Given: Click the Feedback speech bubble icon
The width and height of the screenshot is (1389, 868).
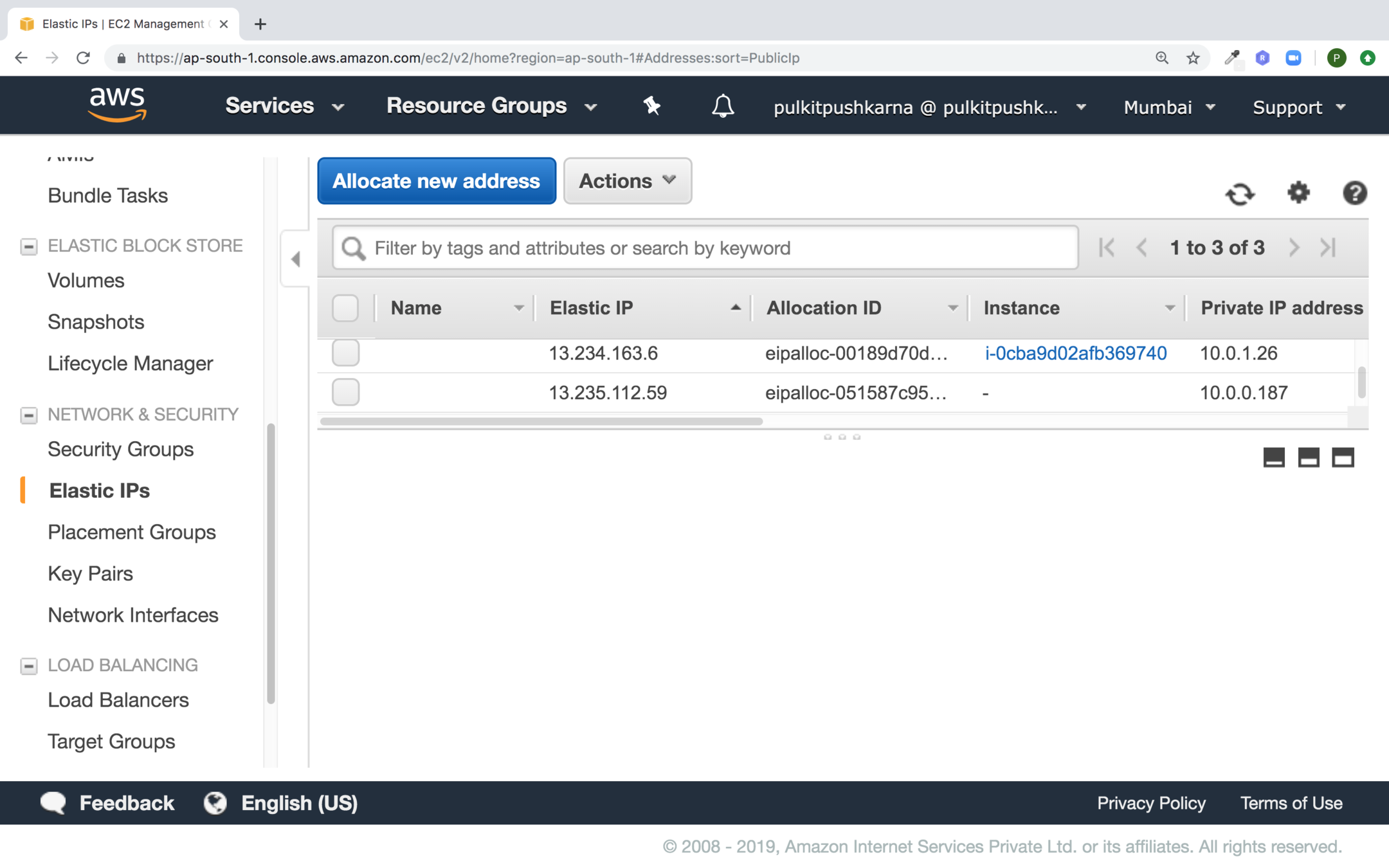Looking at the screenshot, I should (53, 802).
